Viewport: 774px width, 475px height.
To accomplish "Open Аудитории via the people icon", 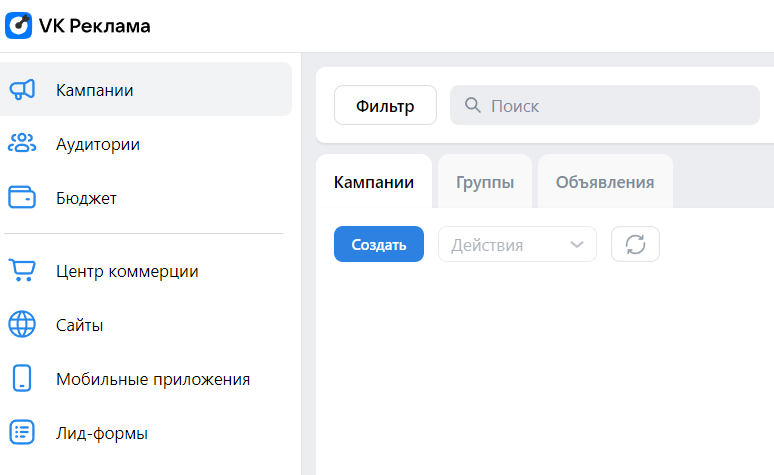I will 22,143.
